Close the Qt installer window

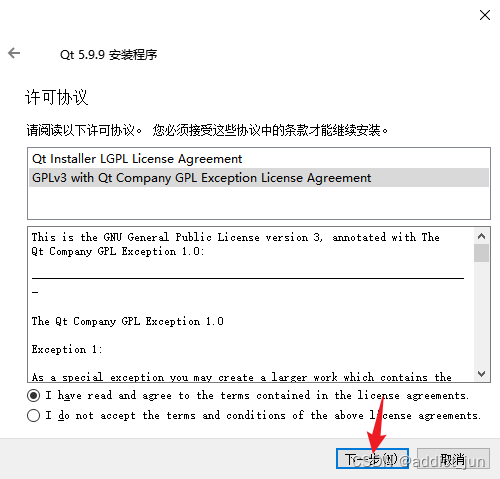484,15
